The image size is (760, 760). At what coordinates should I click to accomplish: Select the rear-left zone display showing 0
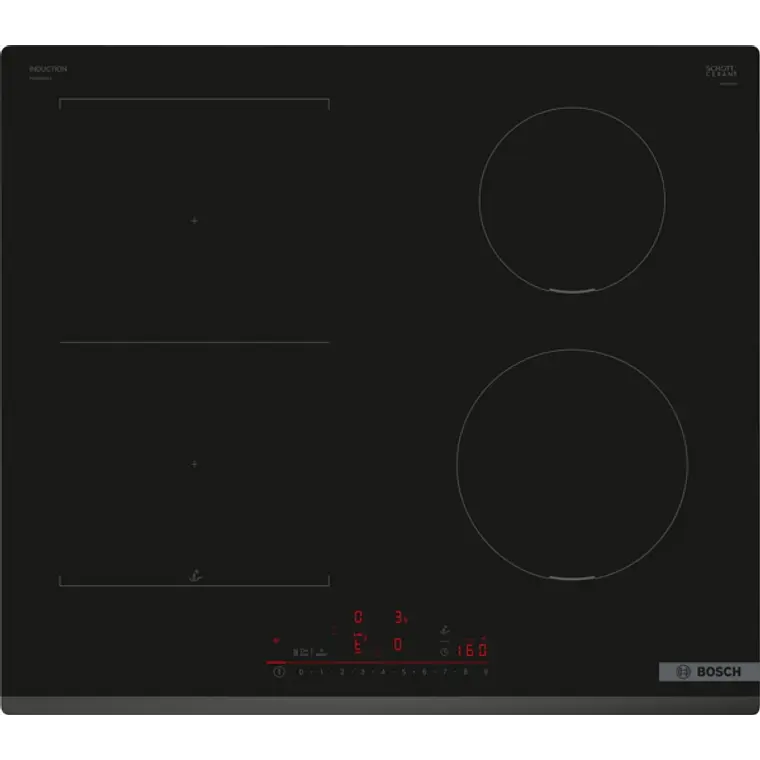(x=359, y=617)
